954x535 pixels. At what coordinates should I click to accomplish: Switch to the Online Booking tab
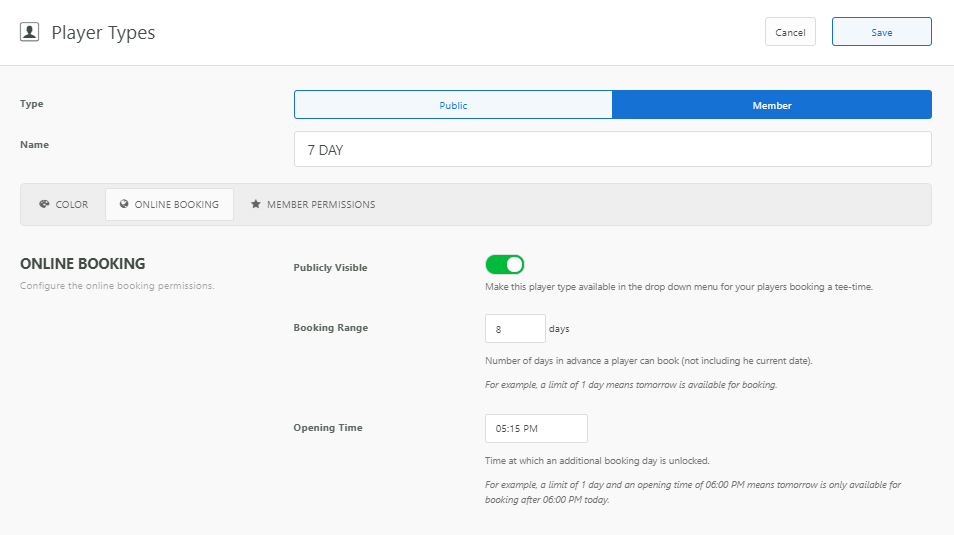coord(170,204)
